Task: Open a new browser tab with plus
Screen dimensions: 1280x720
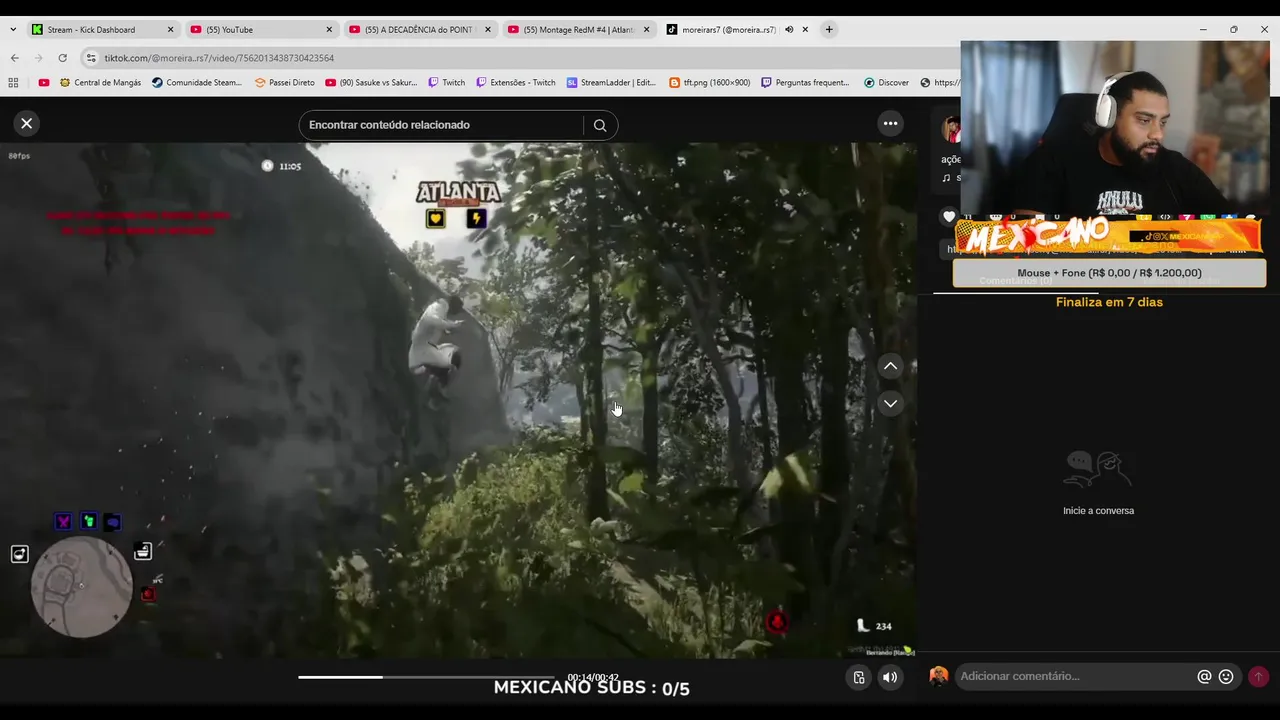Action: [828, 30]
